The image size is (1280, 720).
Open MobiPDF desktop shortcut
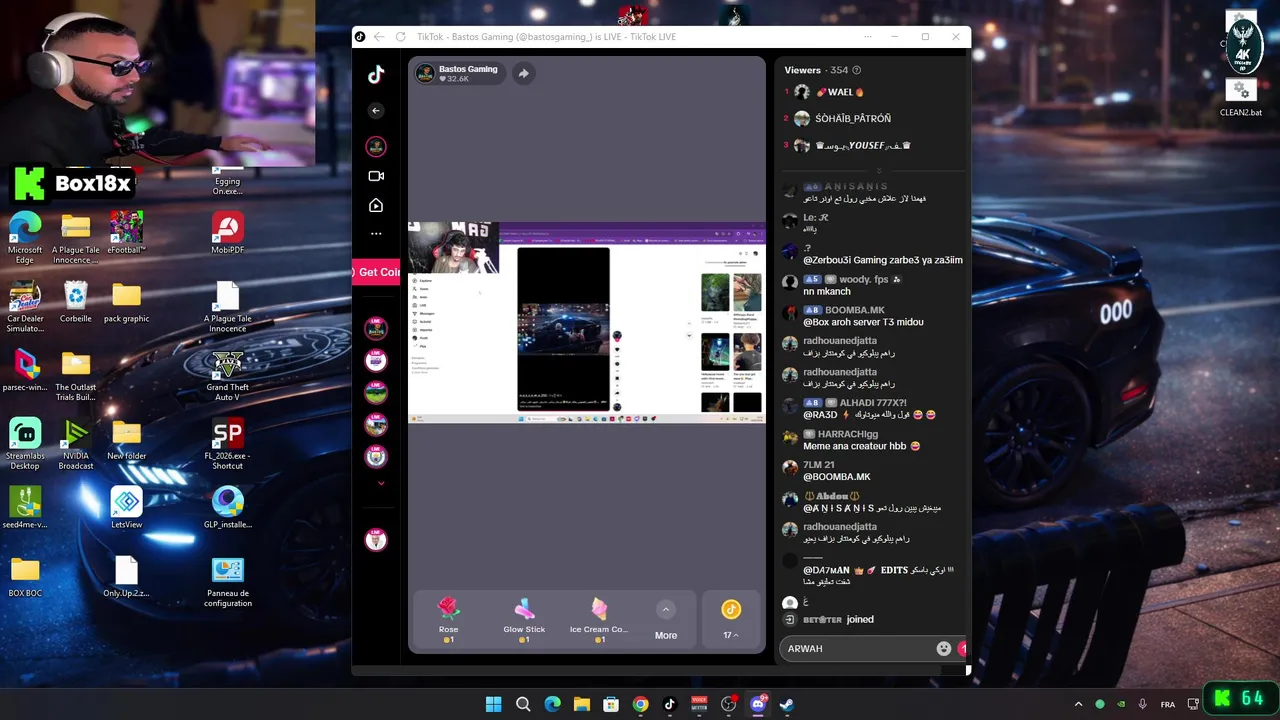228,232
